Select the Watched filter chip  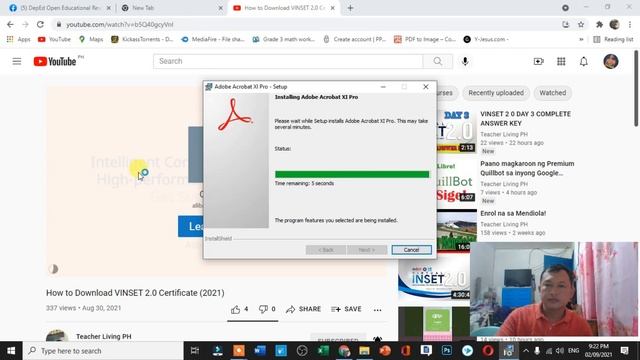coord(553,93)
